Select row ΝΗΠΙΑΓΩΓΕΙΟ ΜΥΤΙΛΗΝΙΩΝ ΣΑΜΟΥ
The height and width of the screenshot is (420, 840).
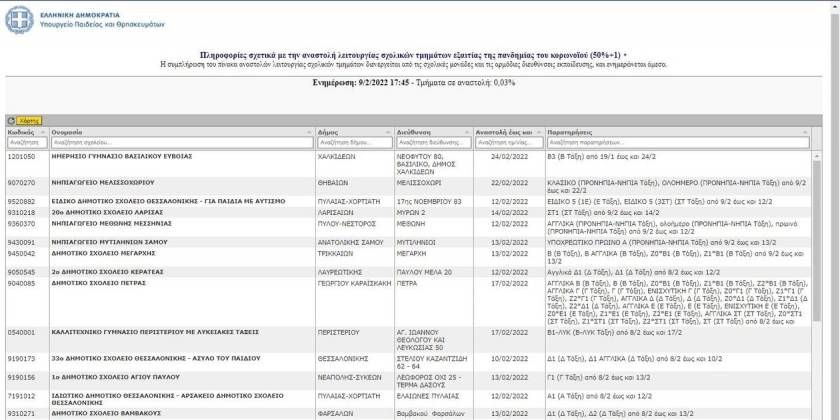click(x=408, y=243)
